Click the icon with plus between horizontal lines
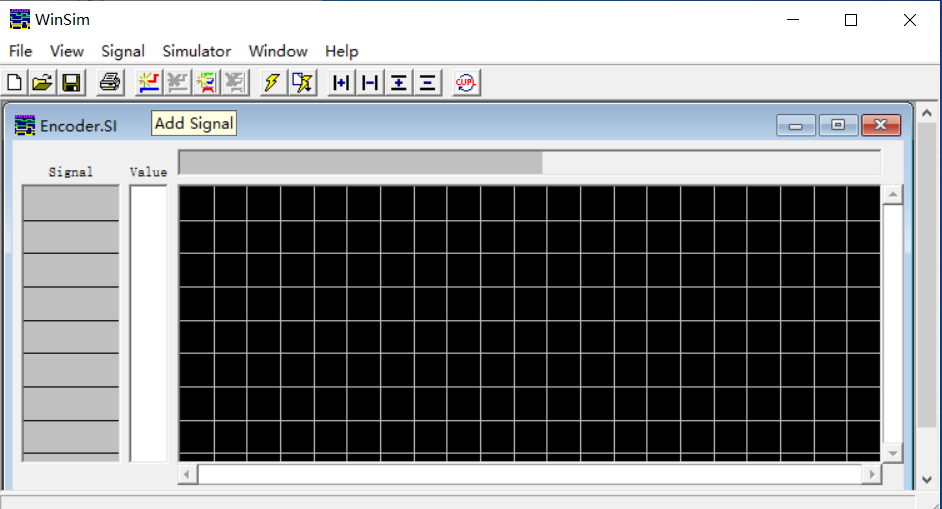This screenshot has height=509, width=942. point(398,82)
